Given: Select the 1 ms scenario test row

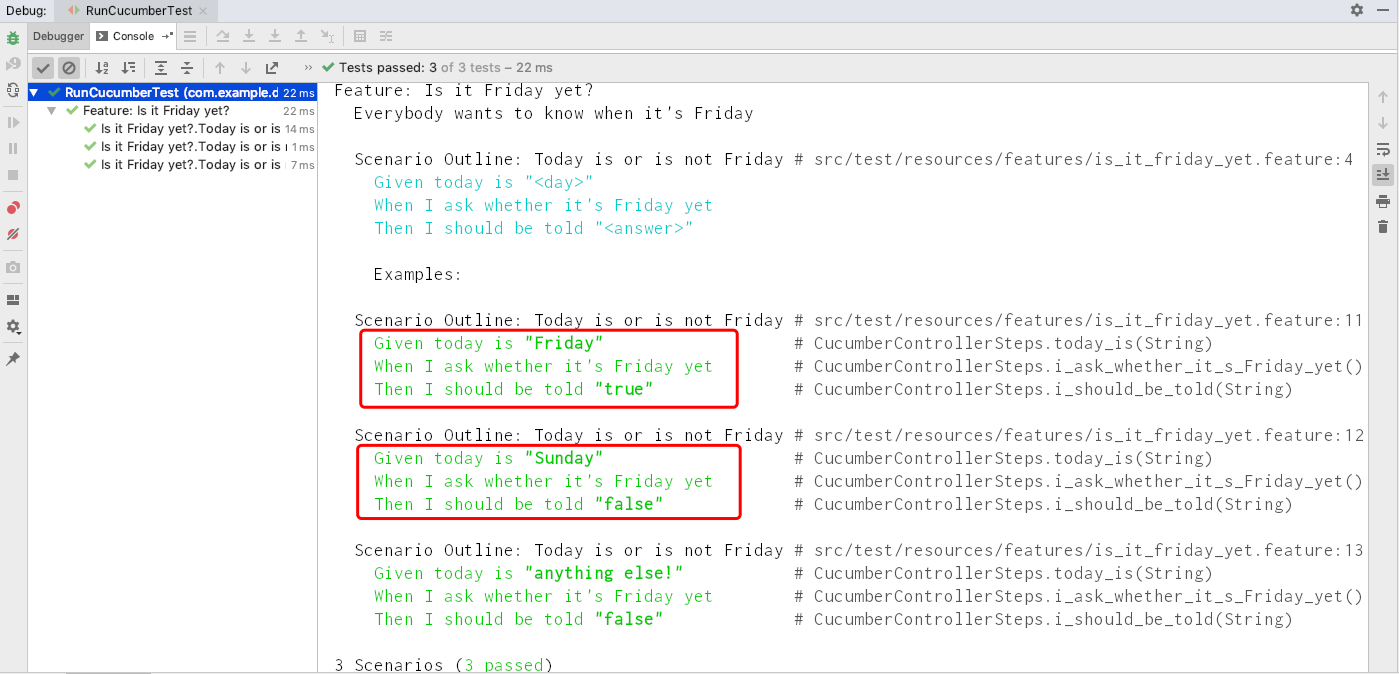Looking at the screenshot, I should 173,147.
